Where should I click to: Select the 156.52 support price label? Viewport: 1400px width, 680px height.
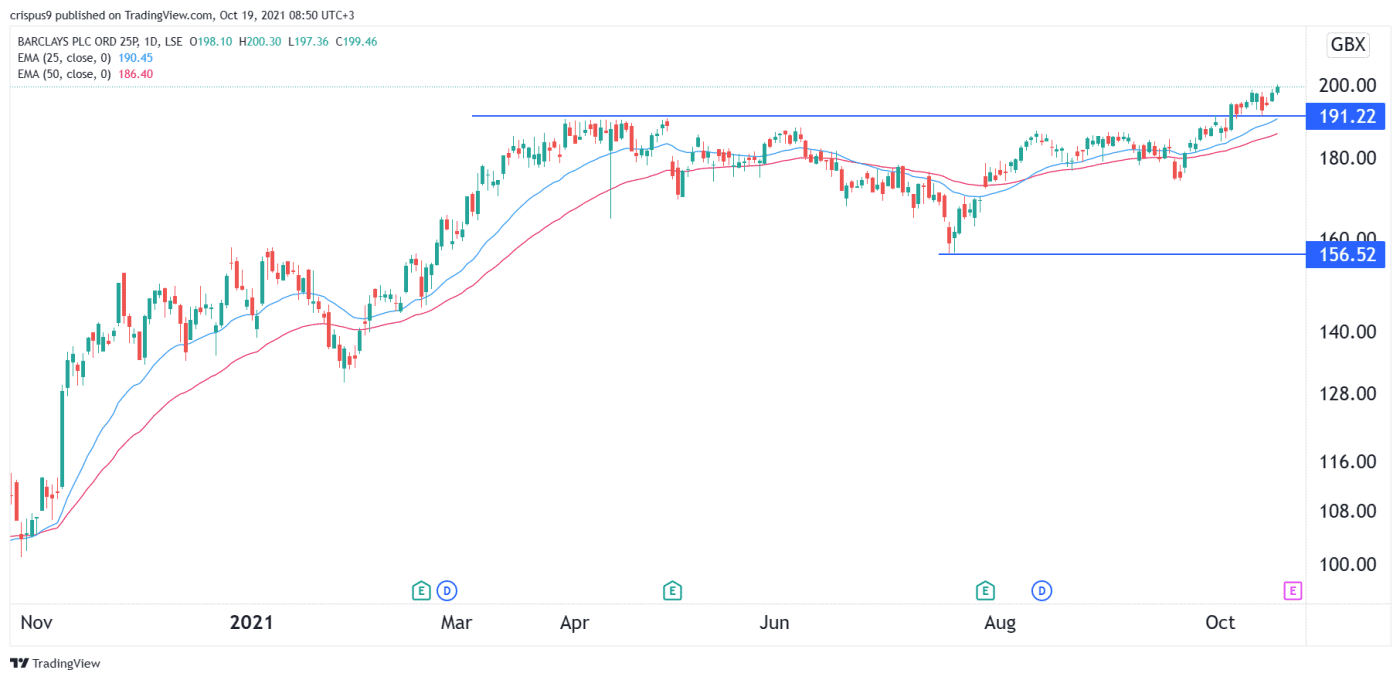click(1345, 254)
